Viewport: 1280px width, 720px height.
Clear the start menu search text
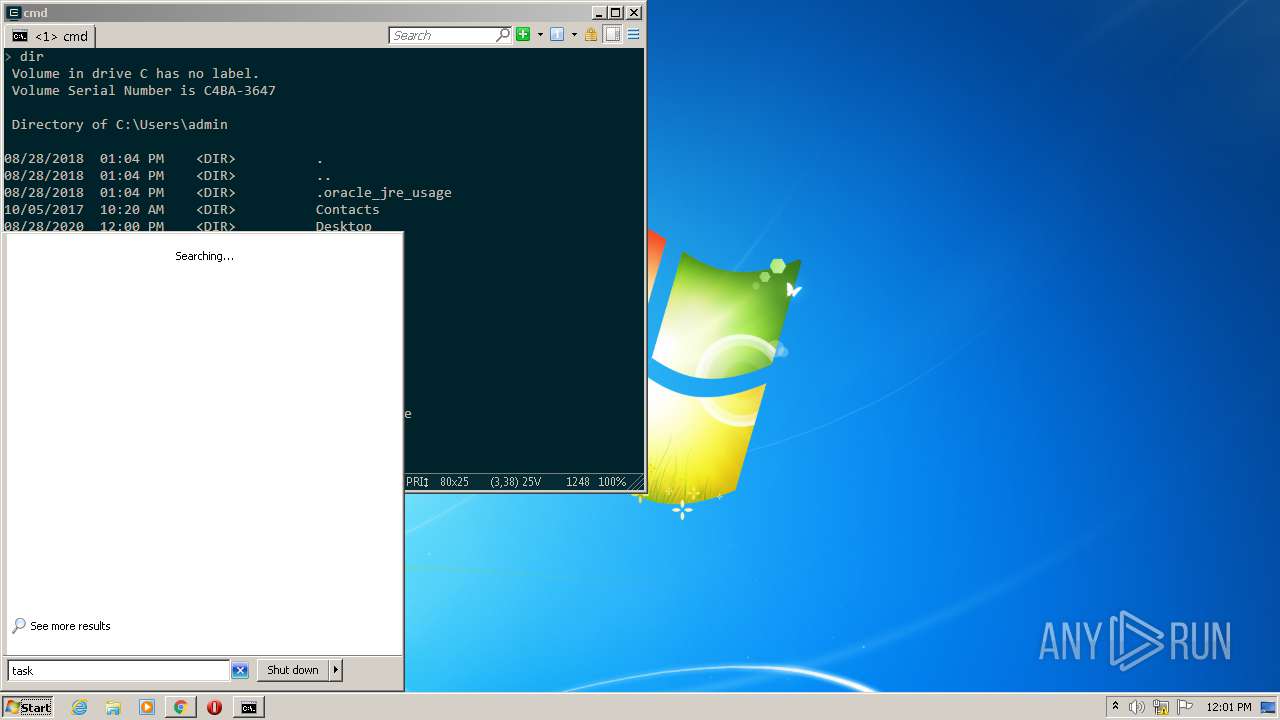[x=240, y=671]
